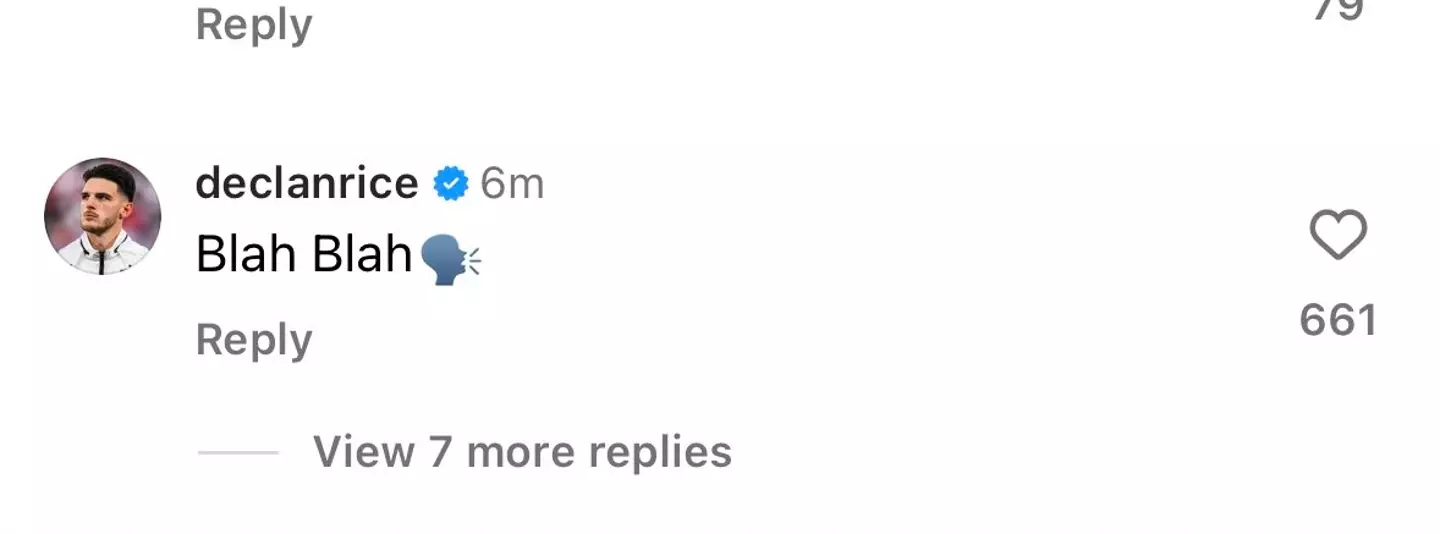The image size is (1440, 534).
Task: Click the number 7 in View 7 more replies
Action: click(441, 452)
